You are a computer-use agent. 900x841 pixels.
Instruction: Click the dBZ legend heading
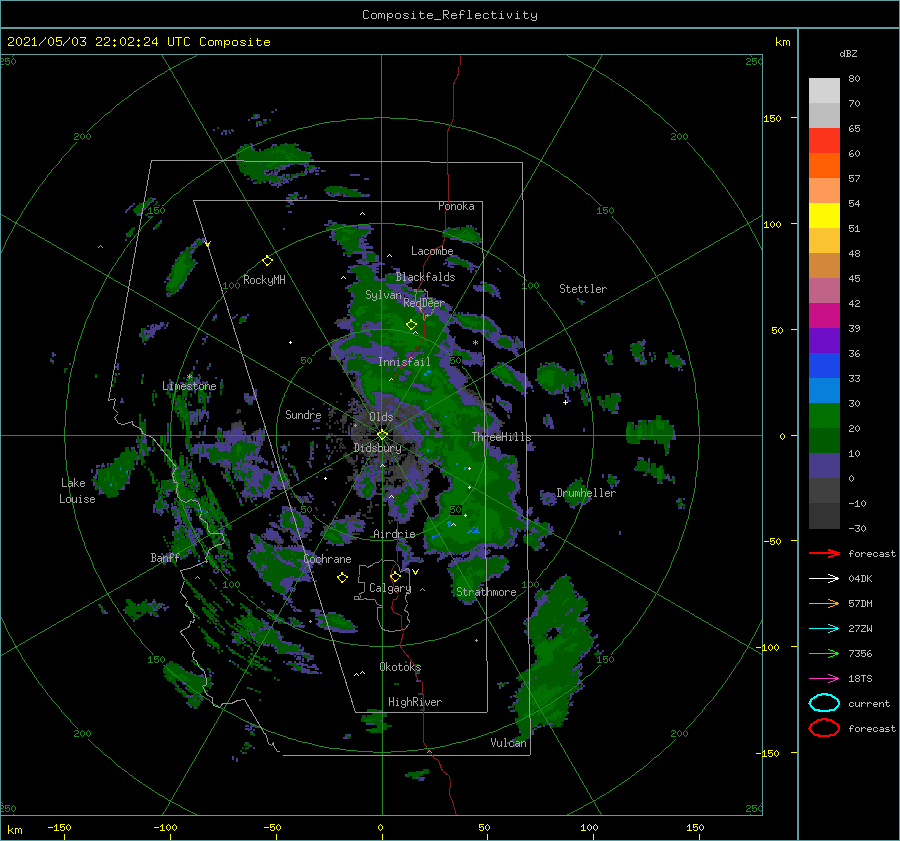pyautogui.click(x=848, y=53)
